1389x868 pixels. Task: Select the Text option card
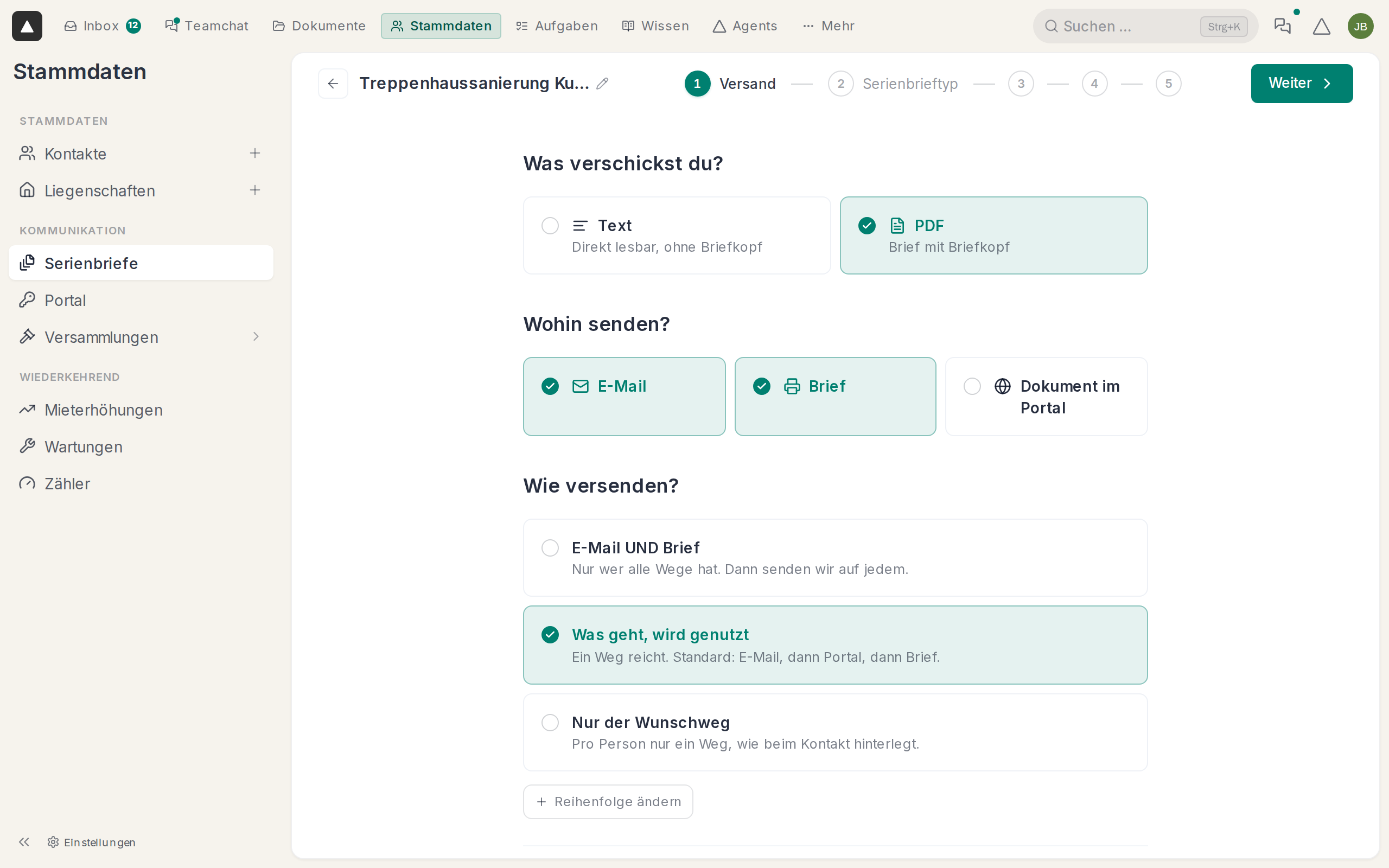(x=677, y=235)
